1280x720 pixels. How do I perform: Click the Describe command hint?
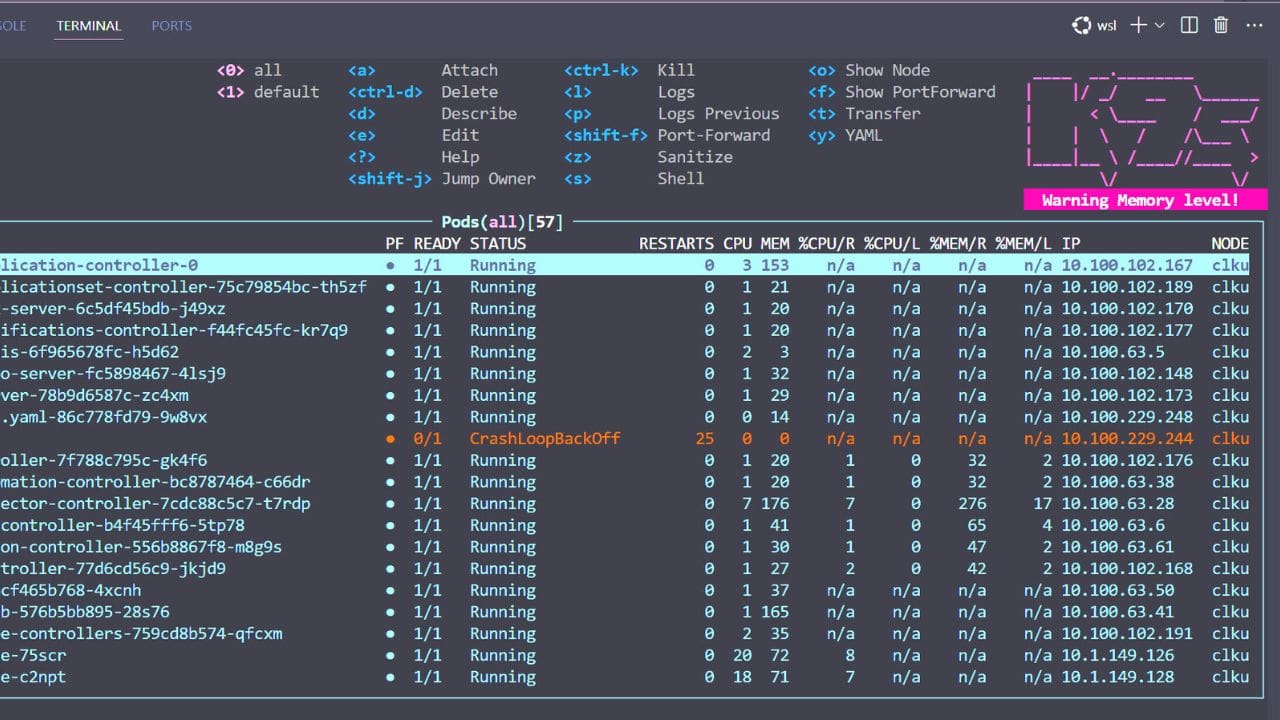tap(479, 114)
